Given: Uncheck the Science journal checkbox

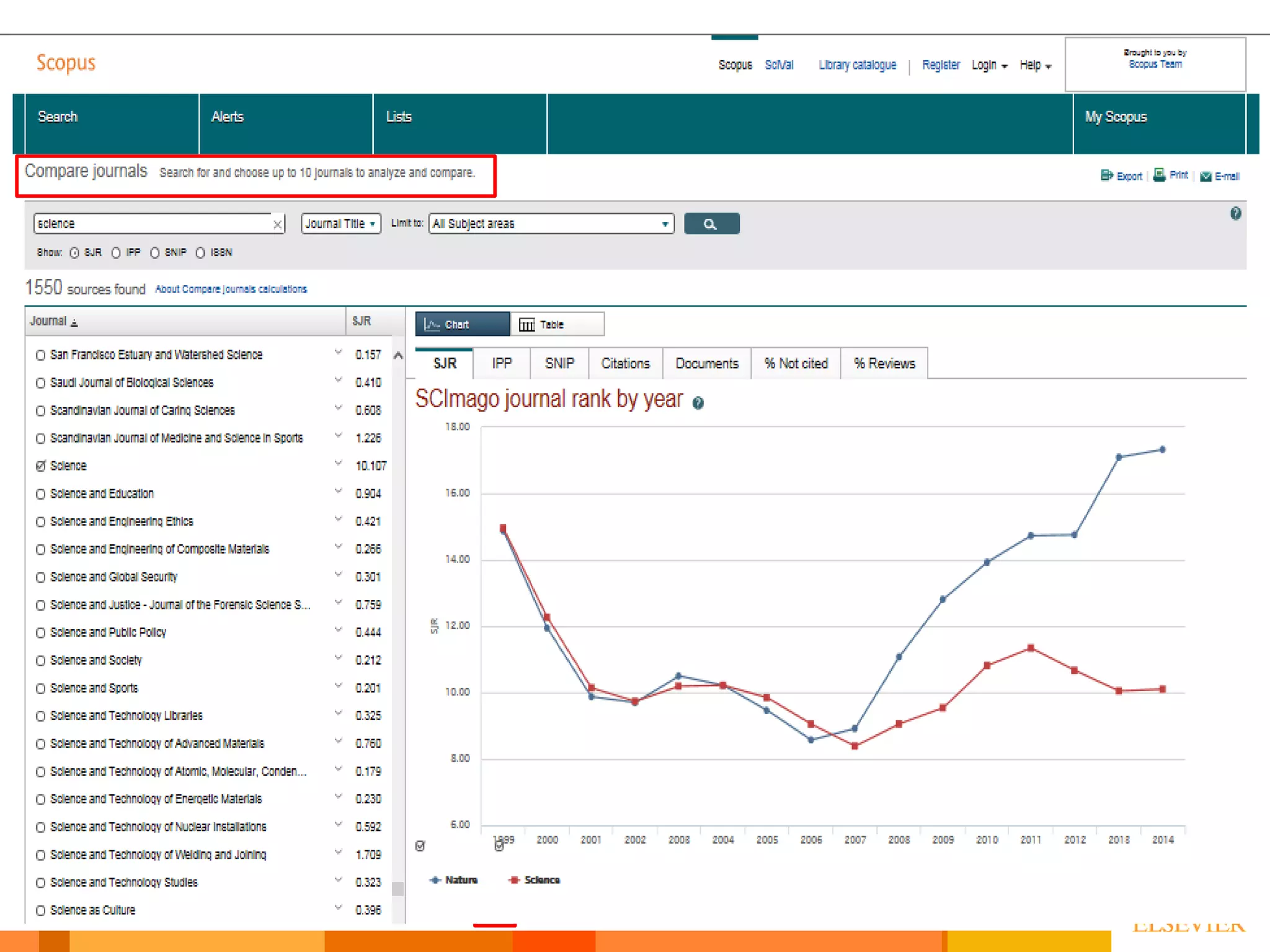Looking at the screenshot, I should tap(41, 466).
